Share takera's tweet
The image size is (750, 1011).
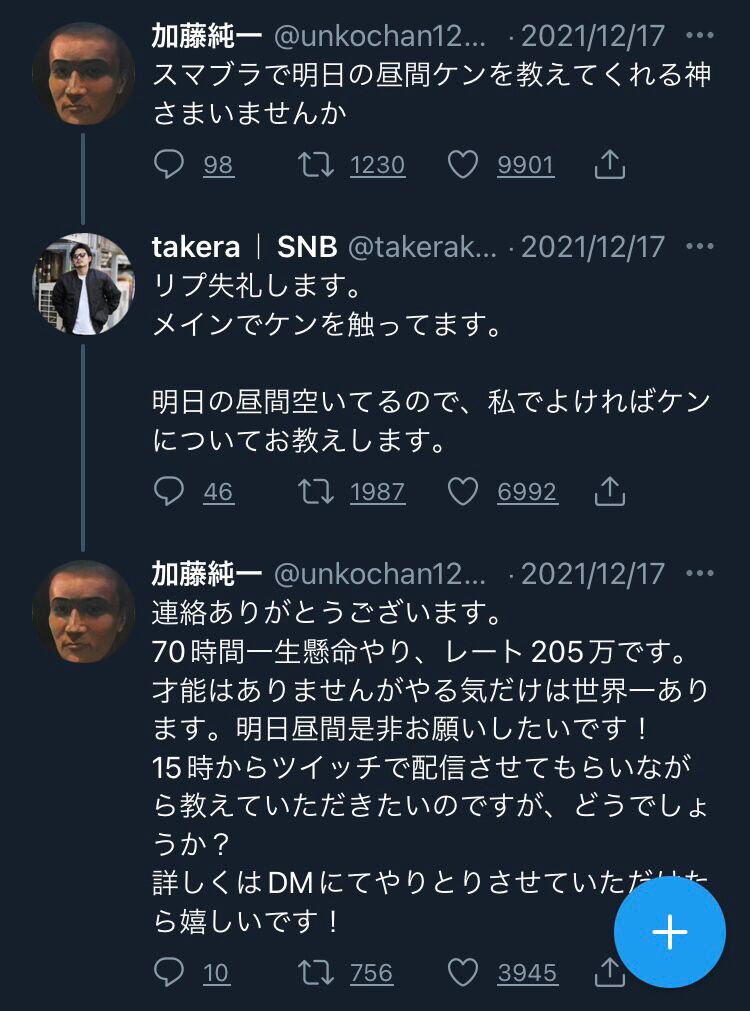click(609, 491)
